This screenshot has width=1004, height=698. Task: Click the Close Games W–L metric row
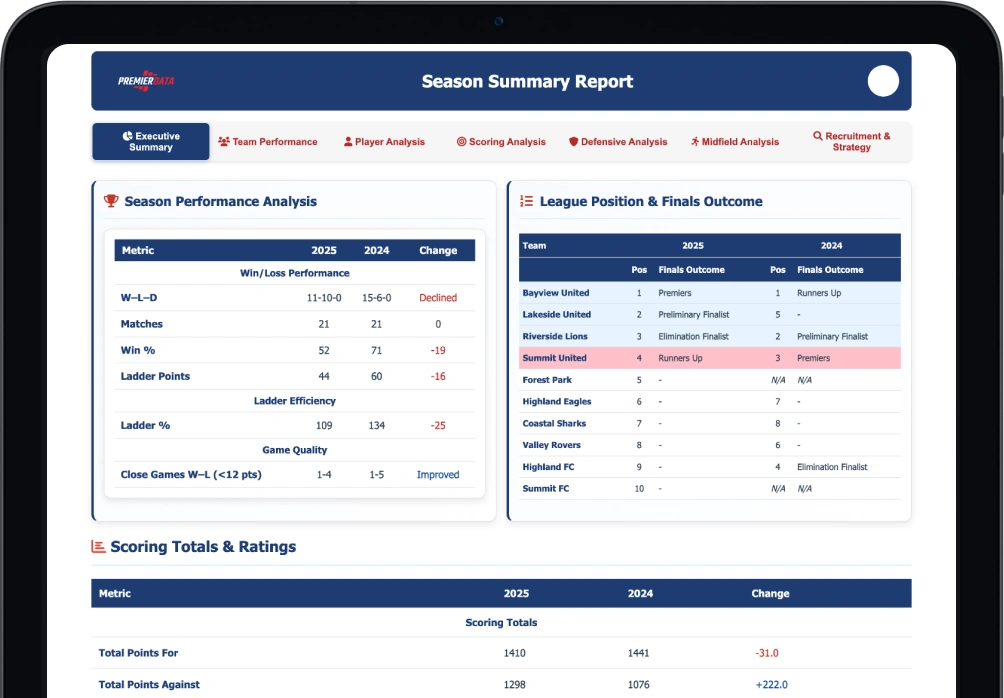[295, 475]
